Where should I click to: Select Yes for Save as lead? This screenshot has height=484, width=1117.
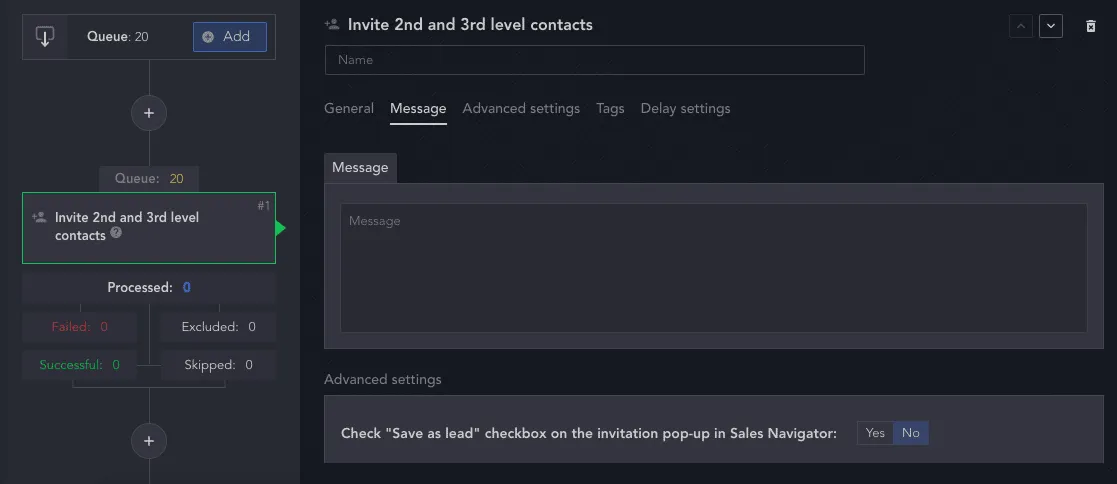pos(875,433)
